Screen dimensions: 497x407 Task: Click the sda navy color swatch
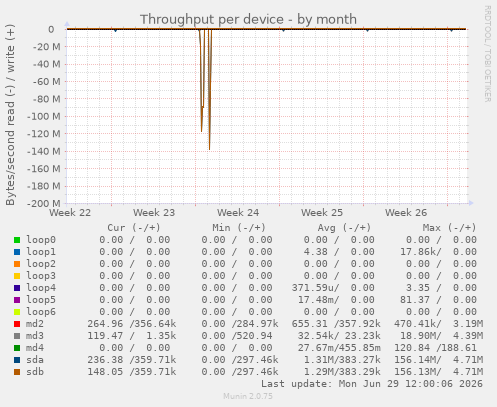(x=17, y=360)
